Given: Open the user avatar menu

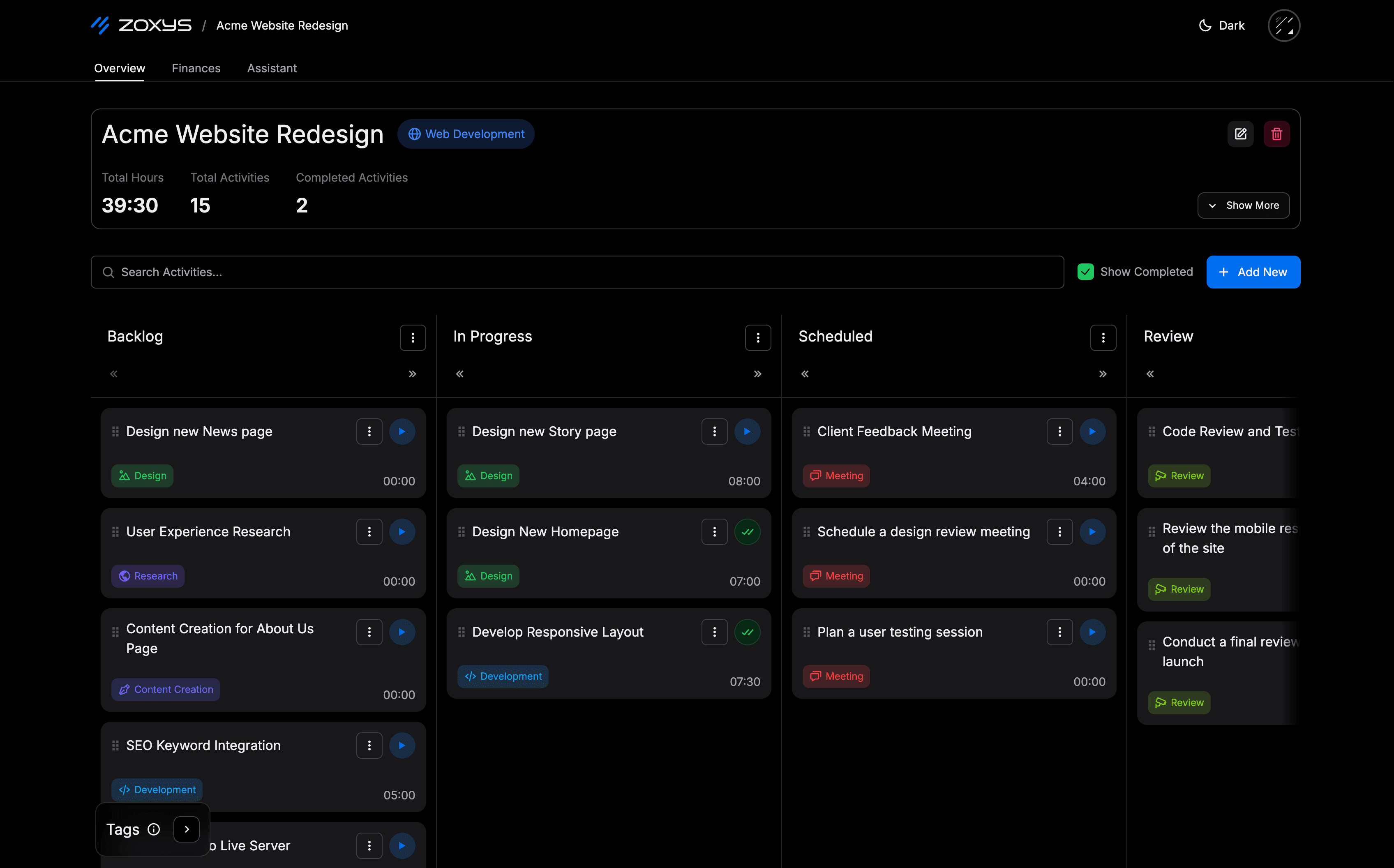Looking at the screenshot, I should [1283, 25].
